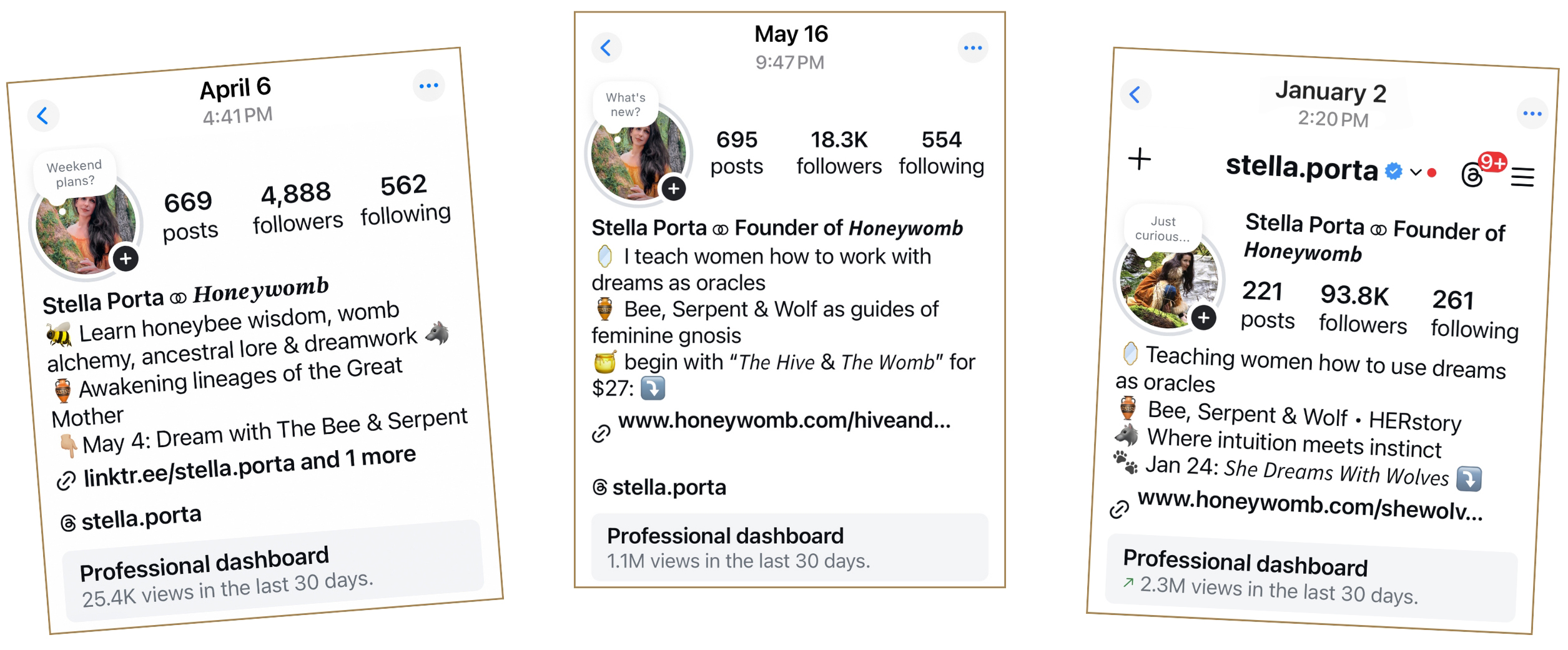Open Professional dashboard showing 1.1M views
Image resolution: width=1568 pixels, height=650 pixels.
pyautogui.click(x=789, y=548)
